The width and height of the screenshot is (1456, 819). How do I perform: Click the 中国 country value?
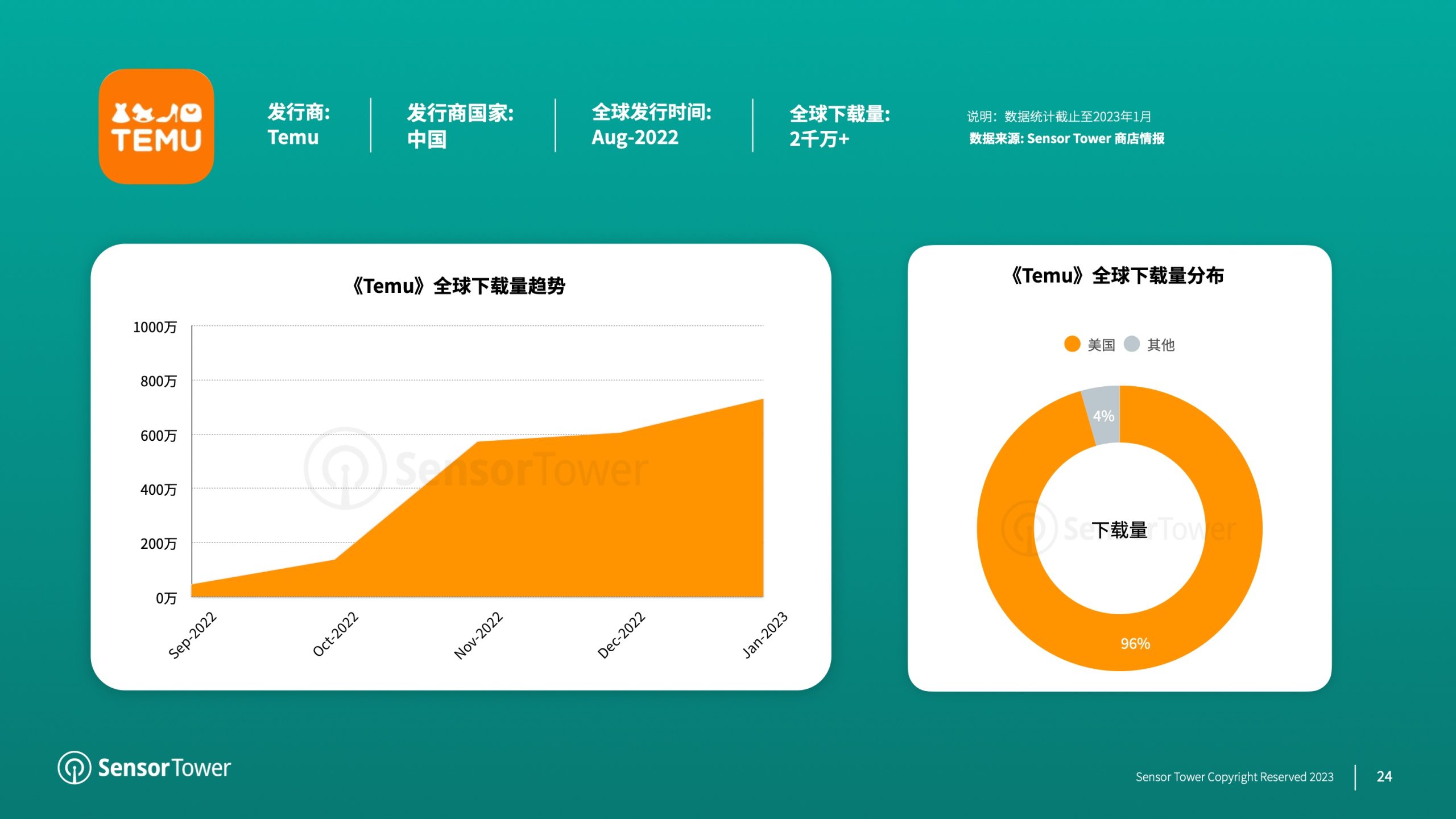427,139
